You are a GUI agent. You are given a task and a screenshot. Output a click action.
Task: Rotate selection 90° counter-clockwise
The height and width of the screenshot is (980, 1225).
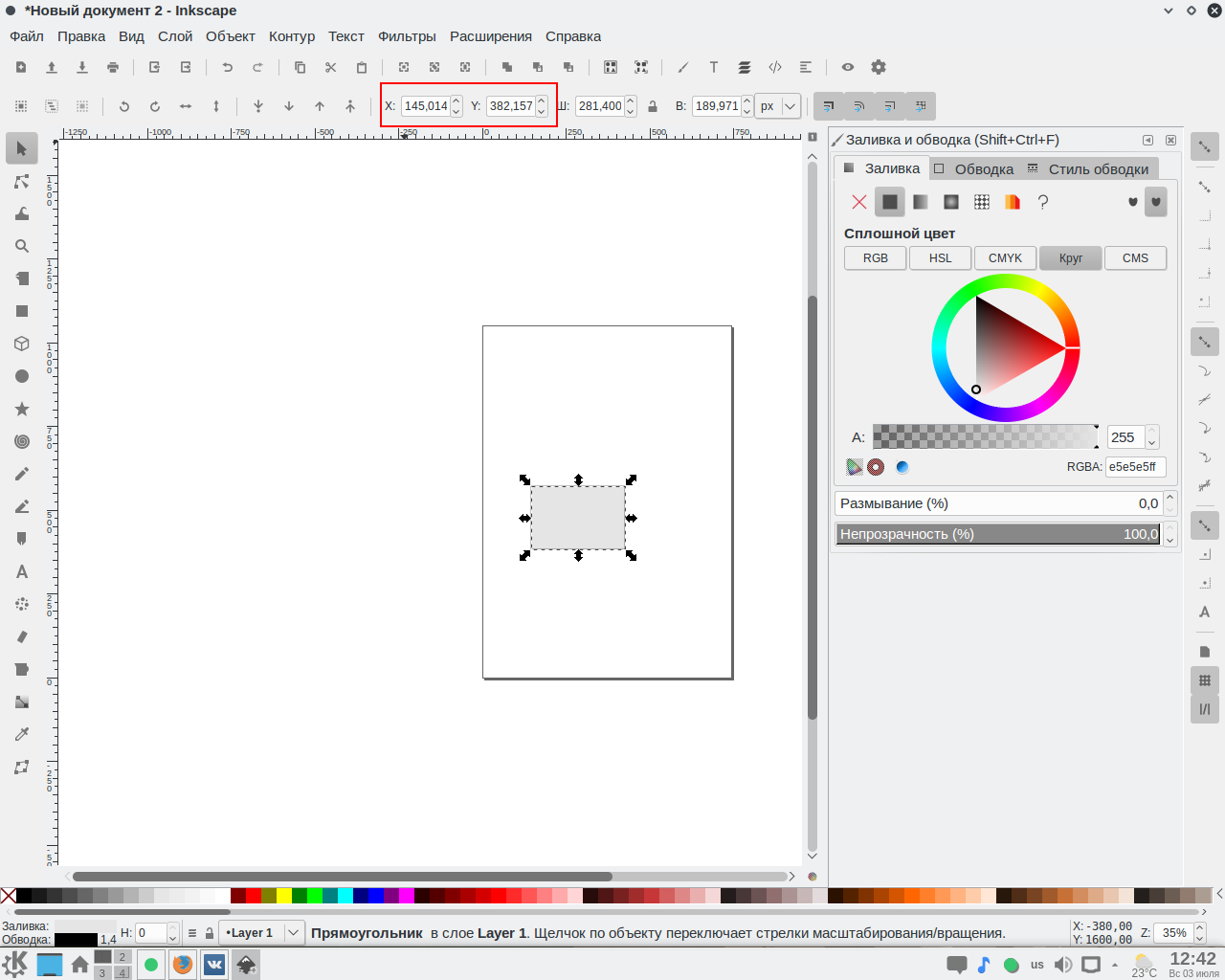click(x=124, y=106)
